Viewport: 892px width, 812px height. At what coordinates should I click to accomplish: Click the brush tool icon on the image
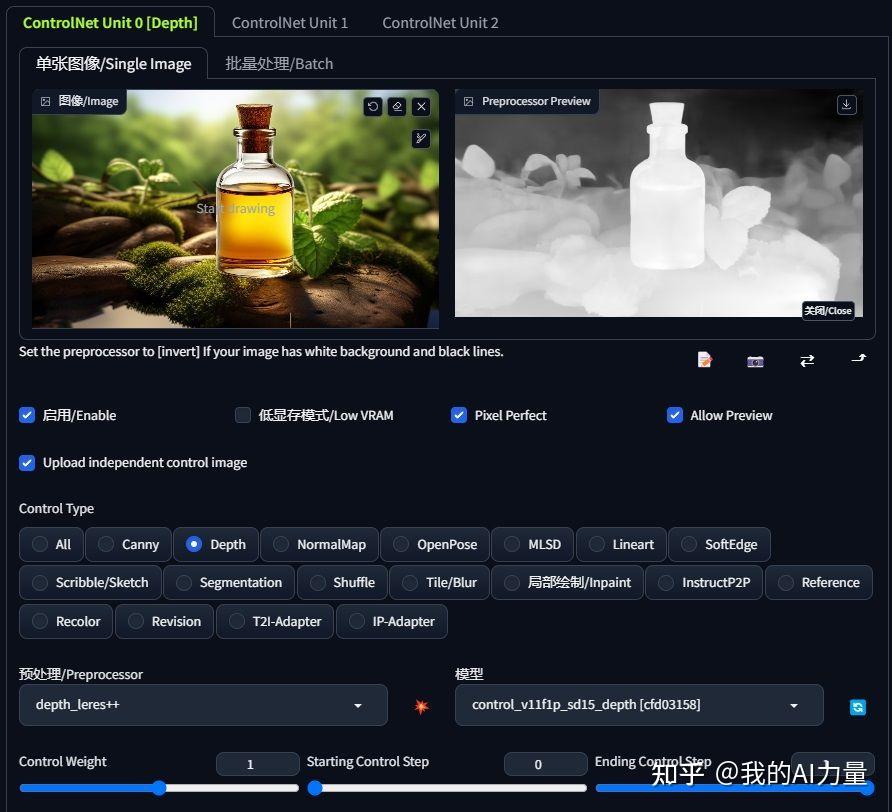point(421,138)
